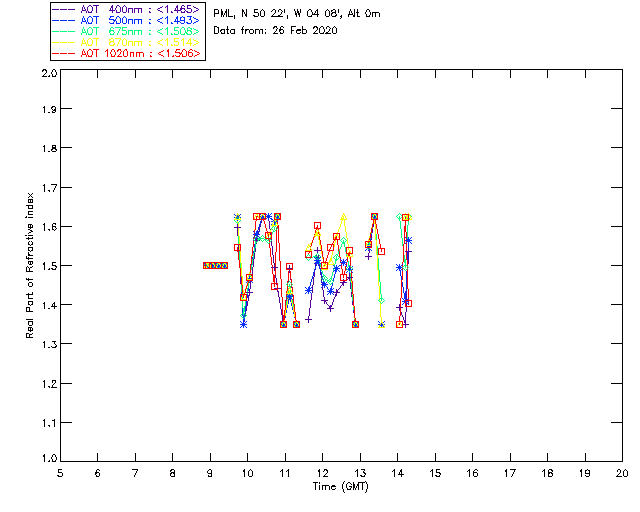Viewport: 640px width, 512px height.
Task: Click the 'Real Part of Refractive Index' axis title
Action: [29, 265]
